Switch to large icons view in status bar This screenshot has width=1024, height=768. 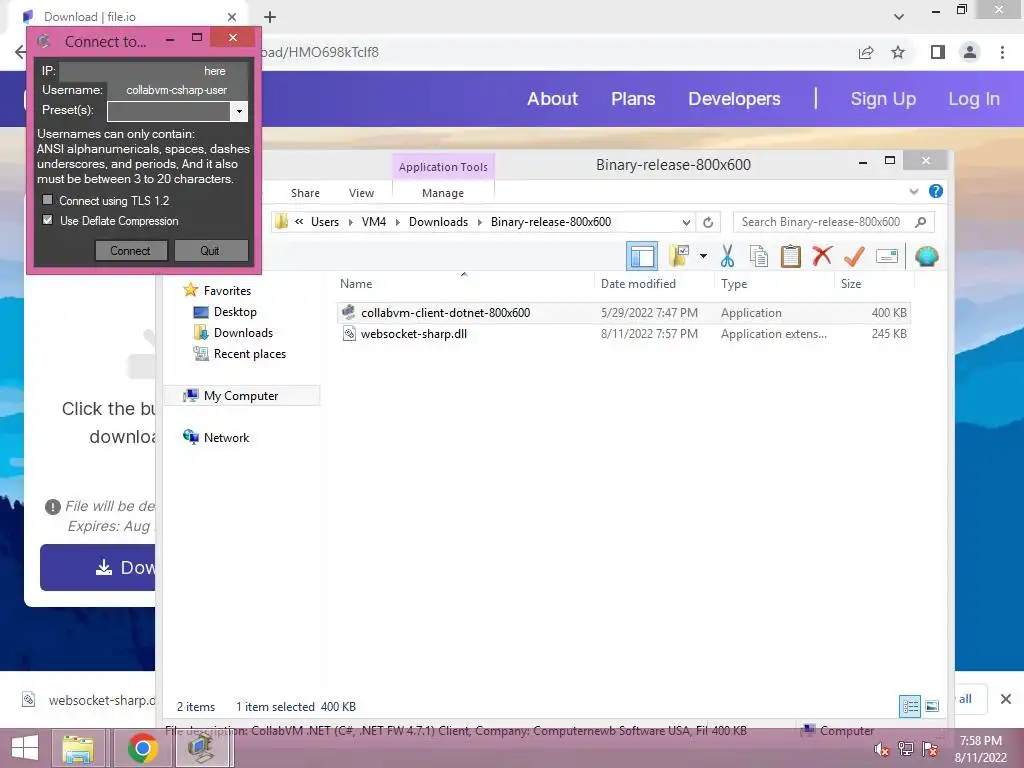pos(932,706)
